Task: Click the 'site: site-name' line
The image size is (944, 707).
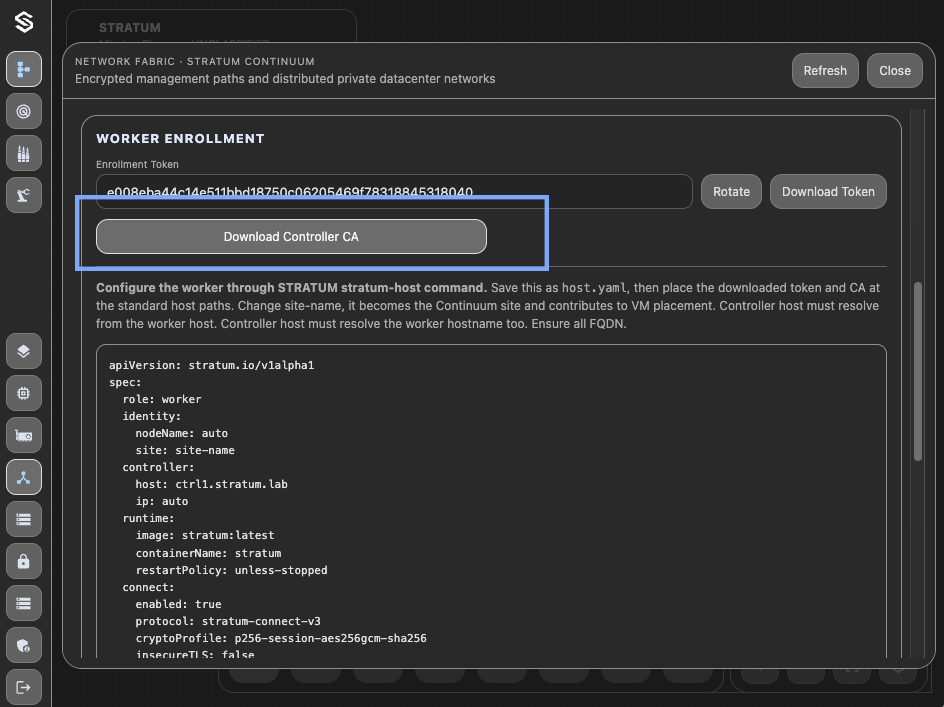Action: tap(185, 450)
